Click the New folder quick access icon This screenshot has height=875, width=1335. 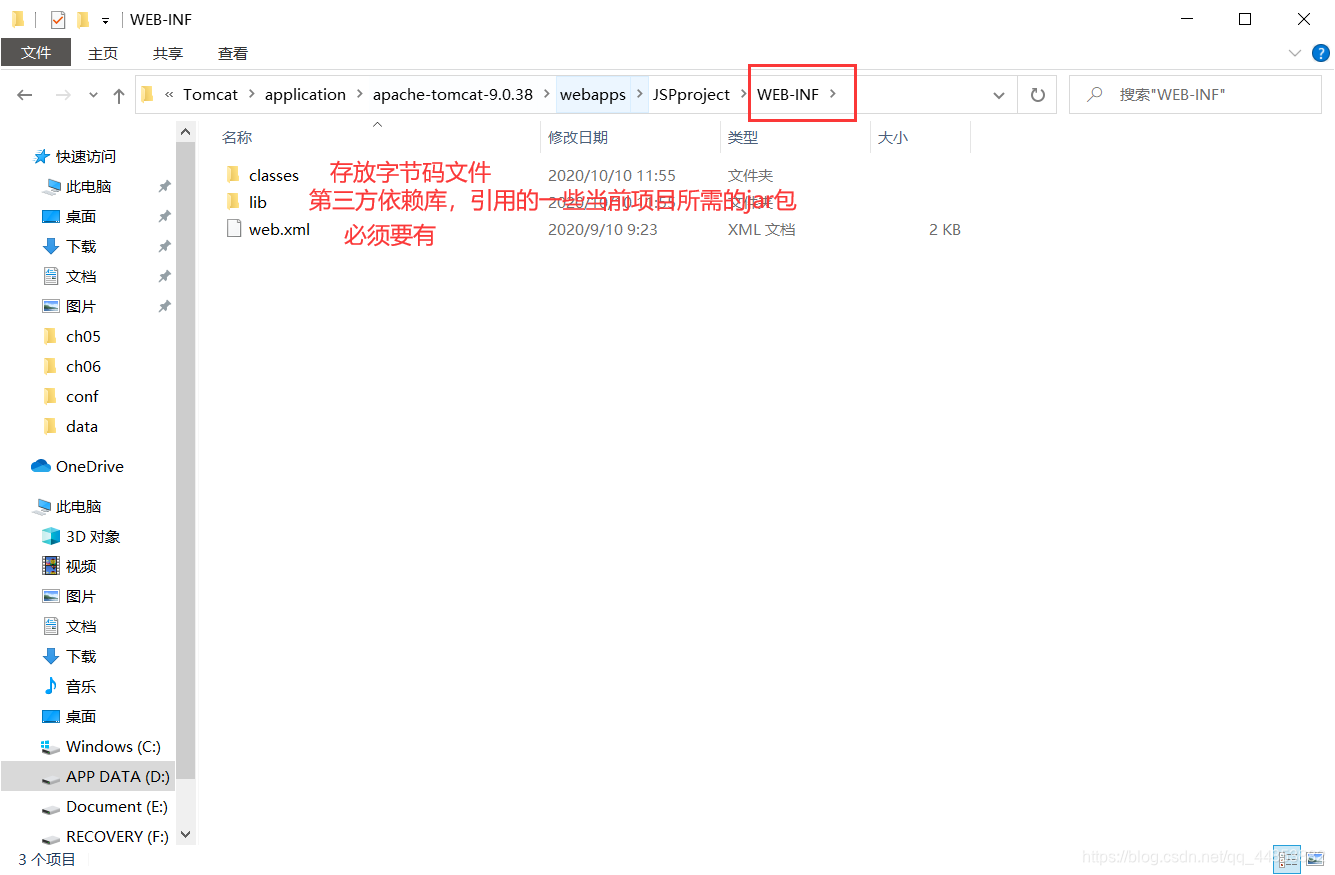83,19
